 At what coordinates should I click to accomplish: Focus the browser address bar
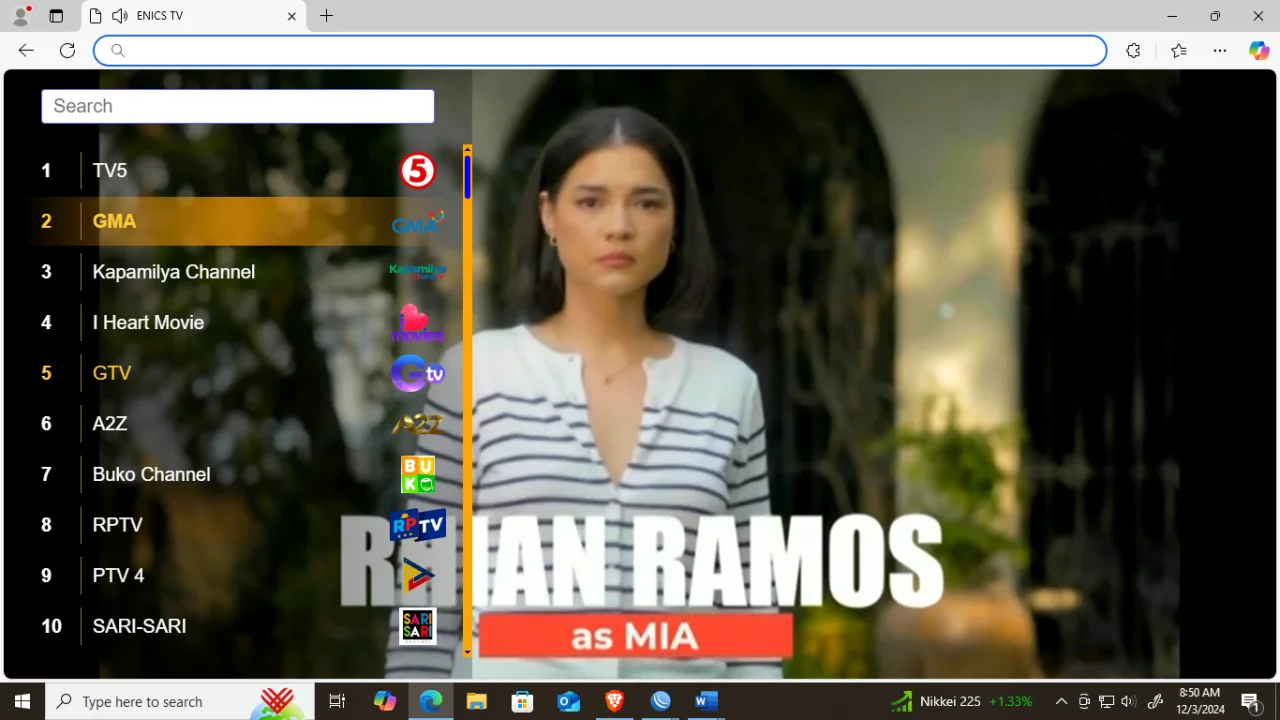click(x=600, y=50)
